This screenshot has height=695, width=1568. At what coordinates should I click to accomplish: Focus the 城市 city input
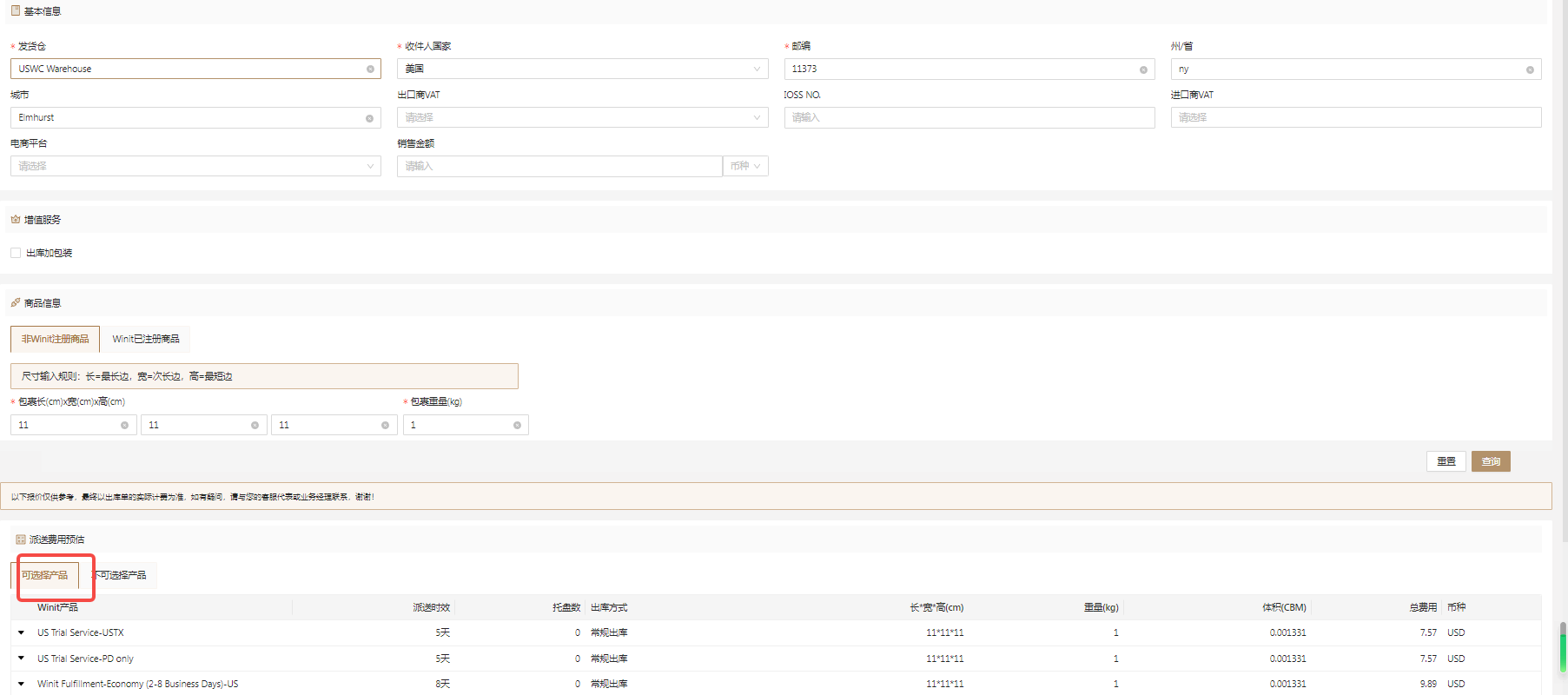(195, 117)
